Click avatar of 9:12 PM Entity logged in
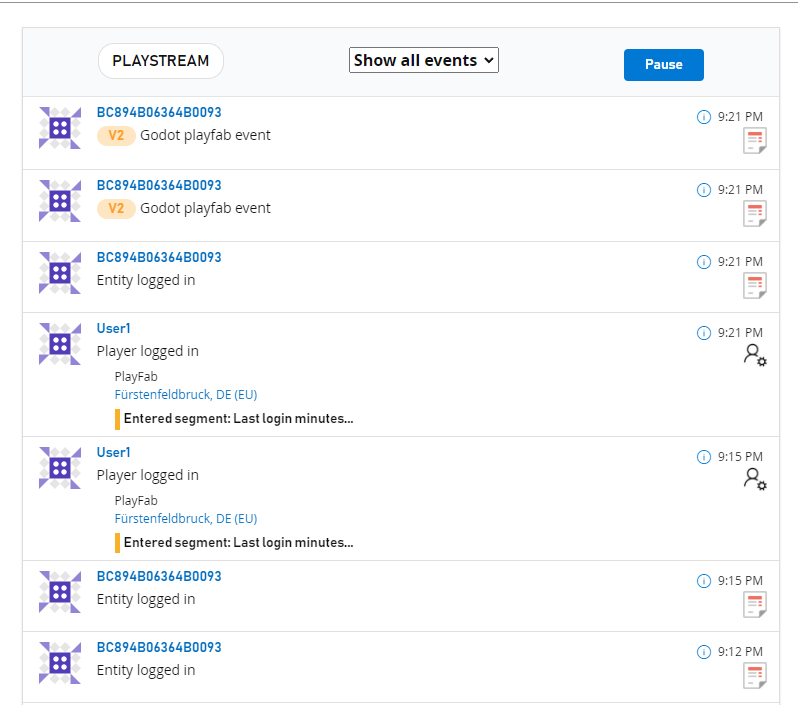This screenshot has height=705, width=798. [x=60, y=663]
